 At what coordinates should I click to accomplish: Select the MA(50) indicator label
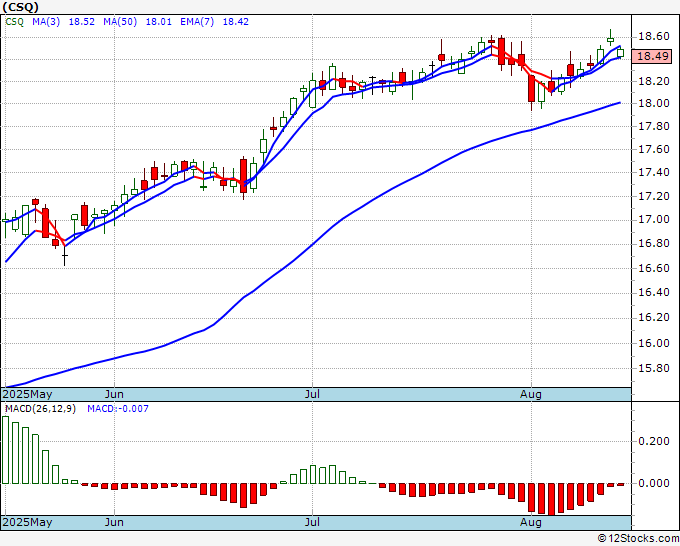pos(120,22)
